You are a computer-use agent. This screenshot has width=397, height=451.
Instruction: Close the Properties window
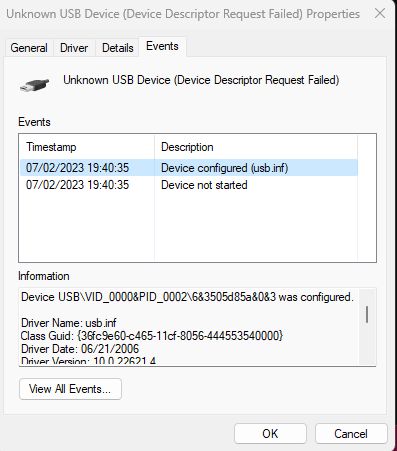pos(380,14)
